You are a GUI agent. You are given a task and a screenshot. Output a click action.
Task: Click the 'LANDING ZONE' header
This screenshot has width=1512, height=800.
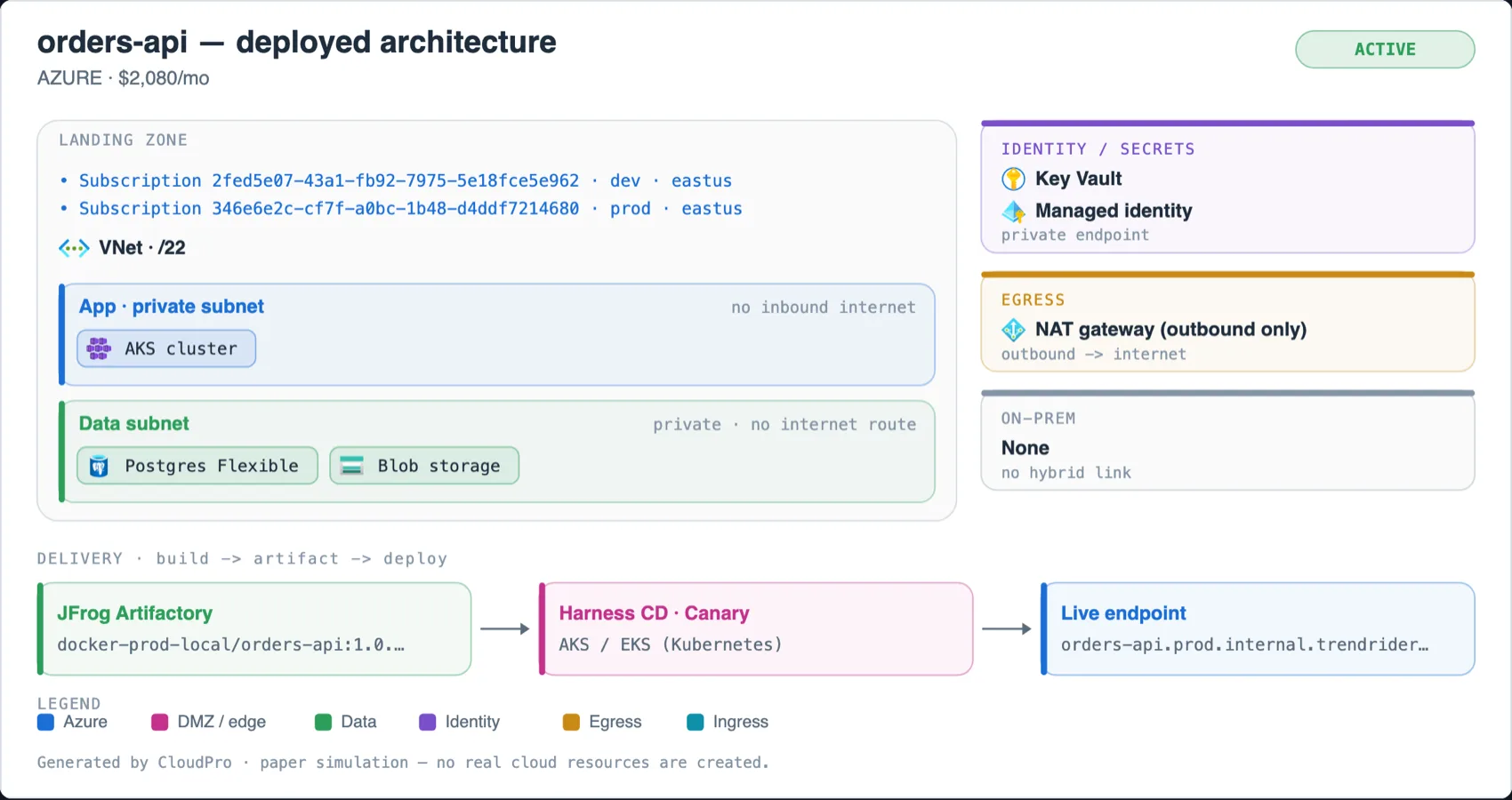(x=123, y=140)
